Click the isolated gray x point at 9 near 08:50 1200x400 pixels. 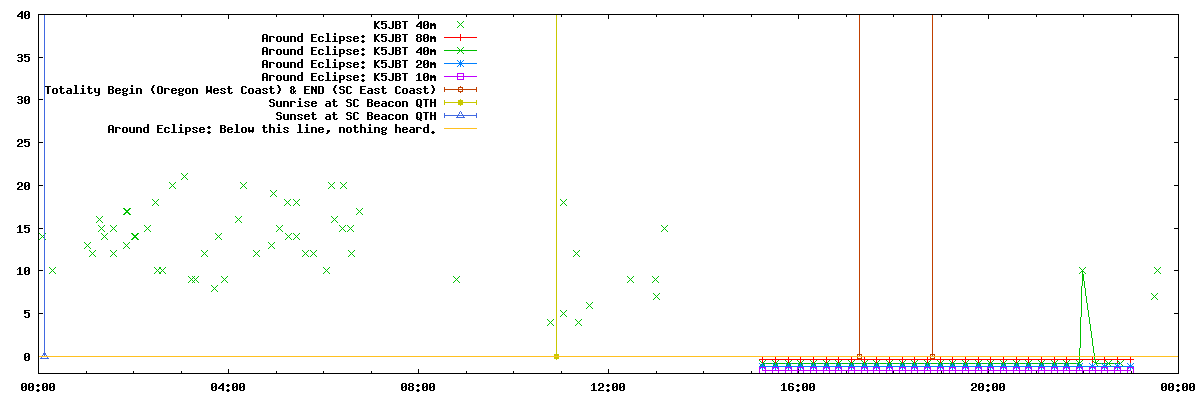coord(456,279)
